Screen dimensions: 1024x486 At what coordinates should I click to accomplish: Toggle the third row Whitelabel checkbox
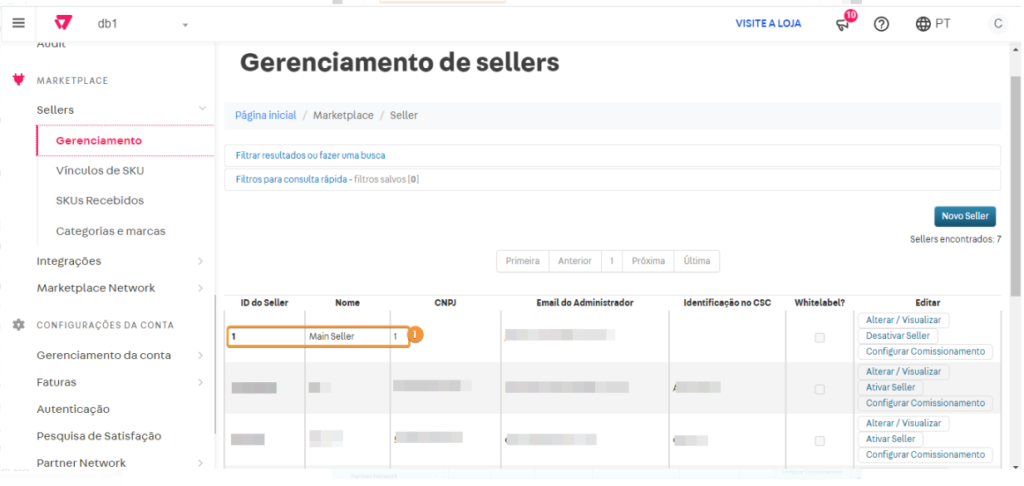[x=820, y=441]
